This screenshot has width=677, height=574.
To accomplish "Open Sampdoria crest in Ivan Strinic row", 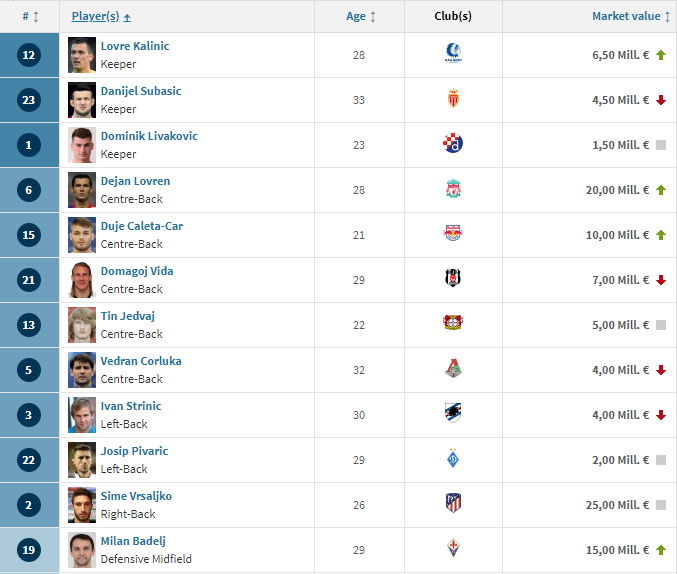I will (x=453, y=414).
